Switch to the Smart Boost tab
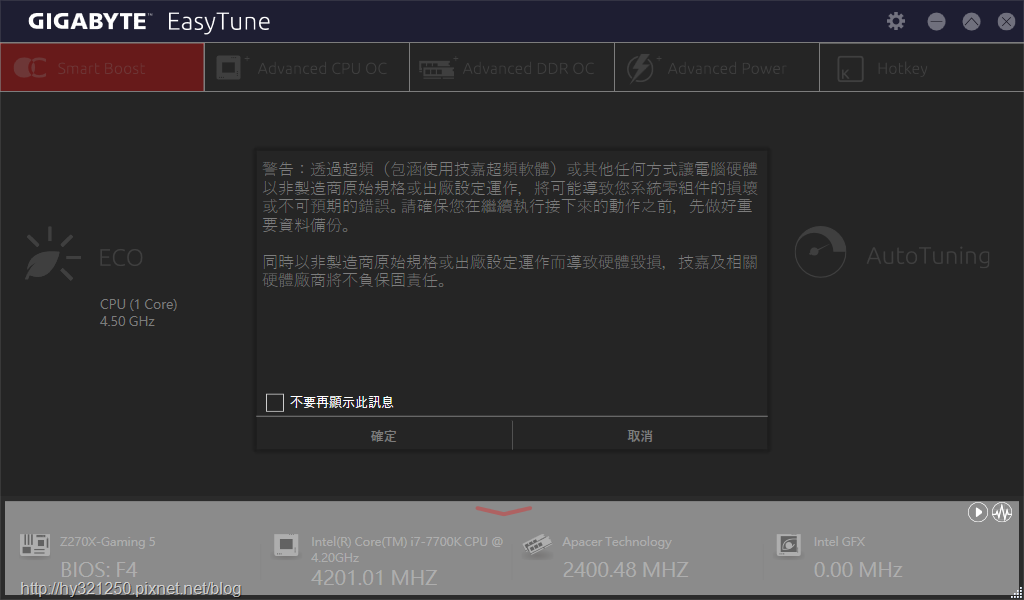Image resolution: width=1024 pixels, height=600 pixels. pyautogui.click(x=103, y=67)
